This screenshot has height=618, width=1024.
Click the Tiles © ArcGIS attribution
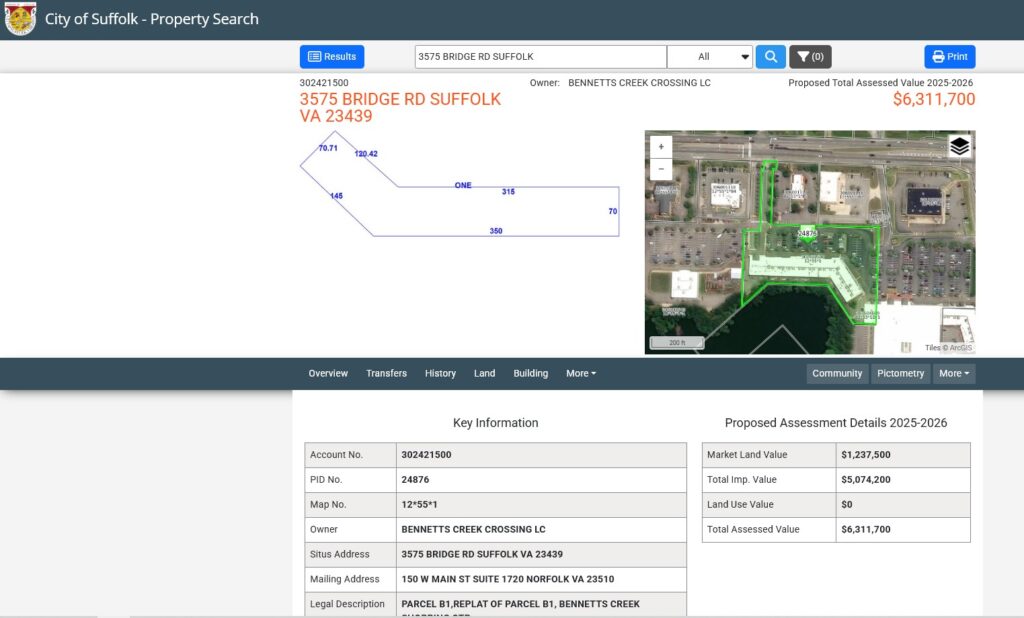pos(948,348)
